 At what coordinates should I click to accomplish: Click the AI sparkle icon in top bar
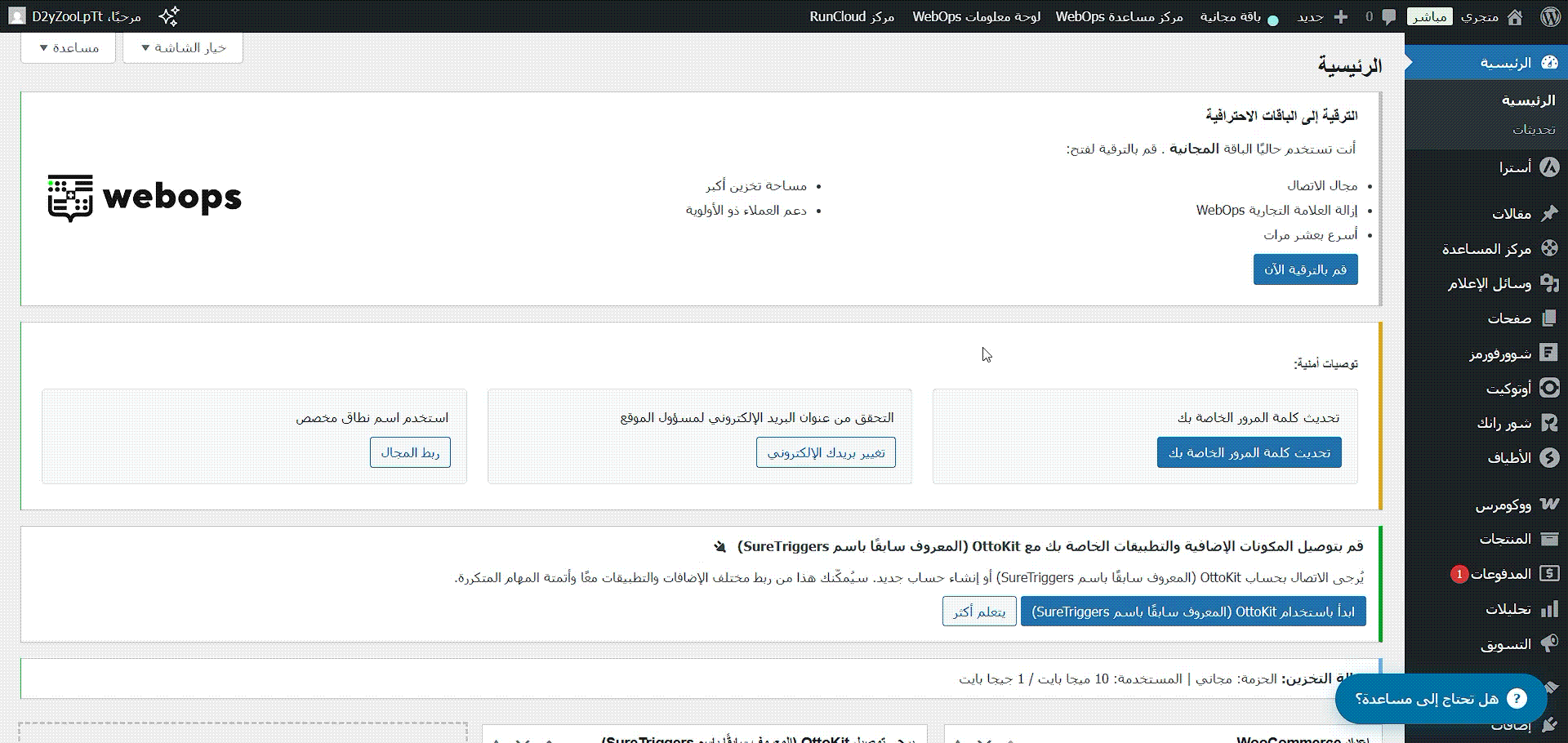pyautogui.click(x=169, y=16)
